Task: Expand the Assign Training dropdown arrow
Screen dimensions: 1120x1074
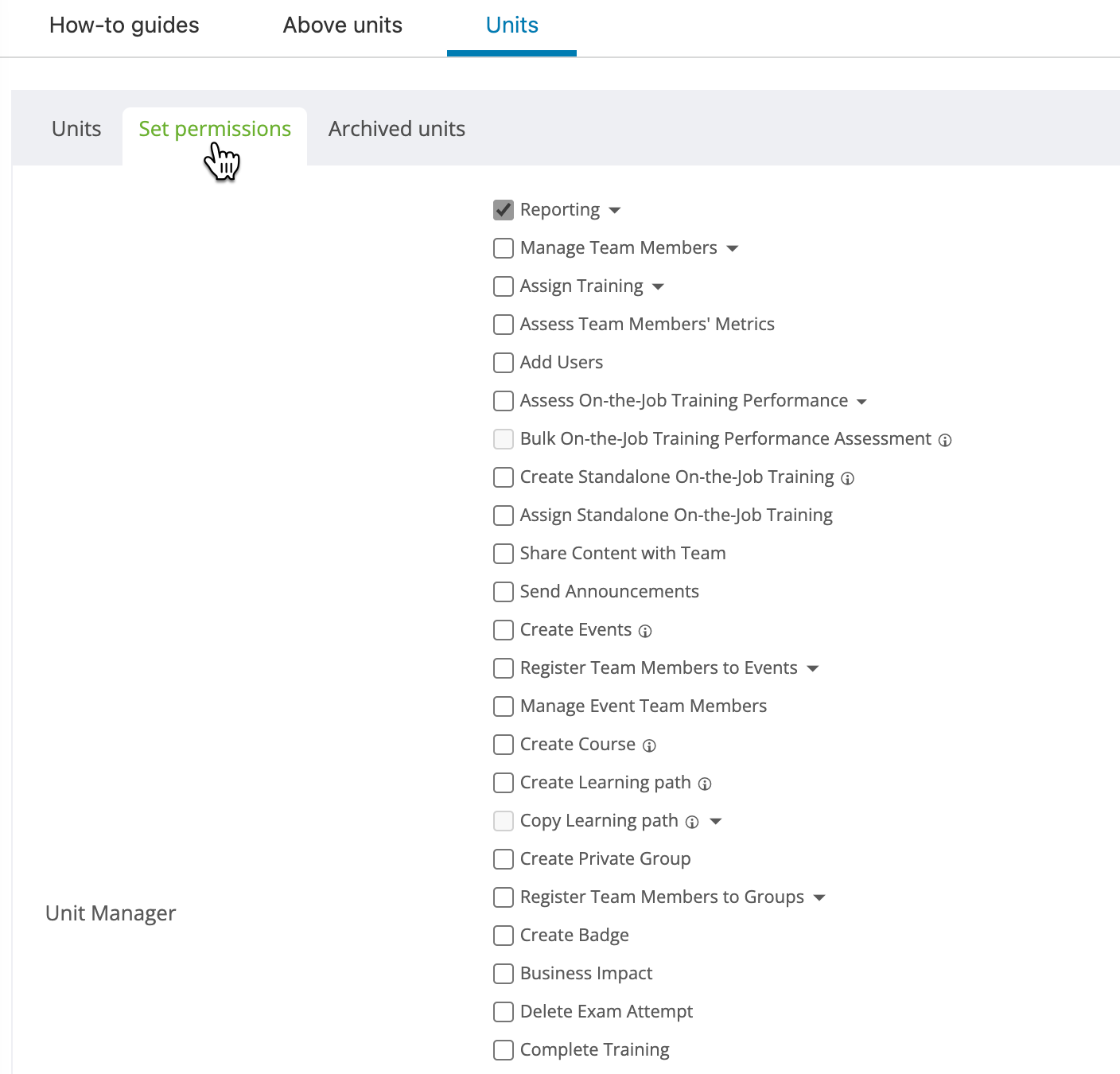Action: 658,287
